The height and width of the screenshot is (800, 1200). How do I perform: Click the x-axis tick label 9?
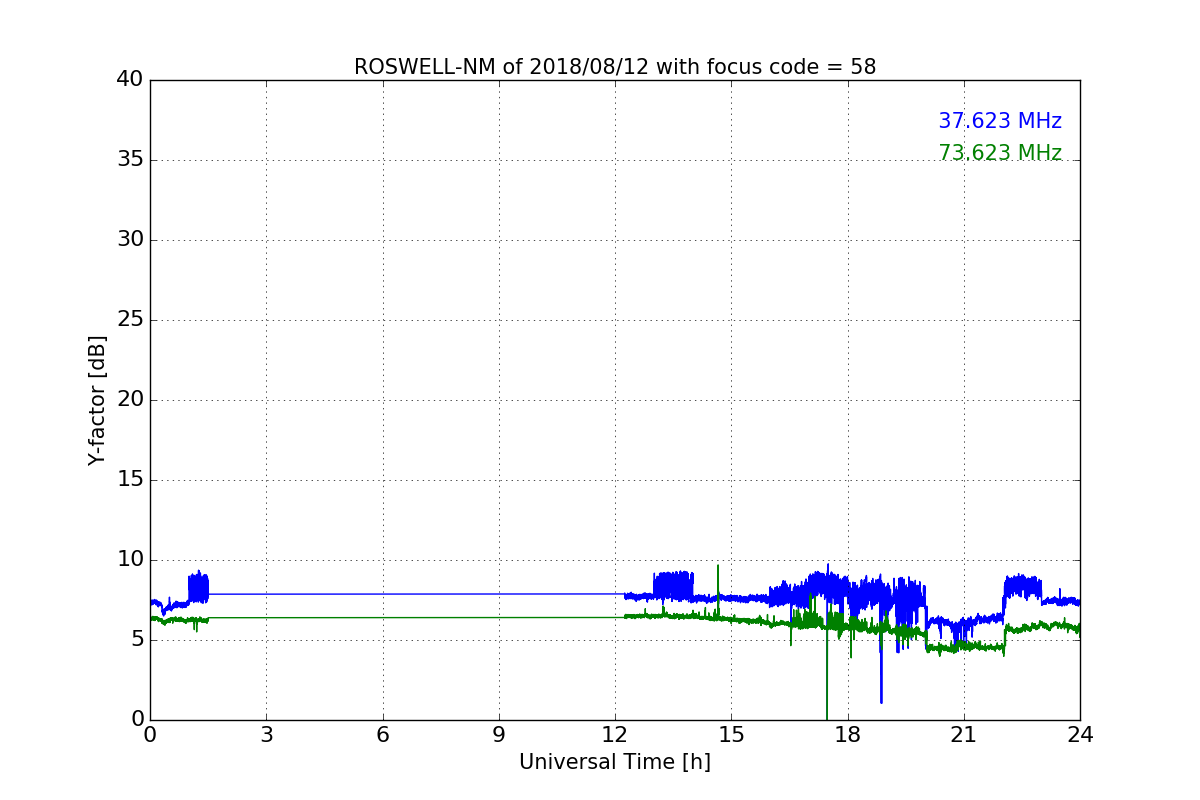point(499,735)
